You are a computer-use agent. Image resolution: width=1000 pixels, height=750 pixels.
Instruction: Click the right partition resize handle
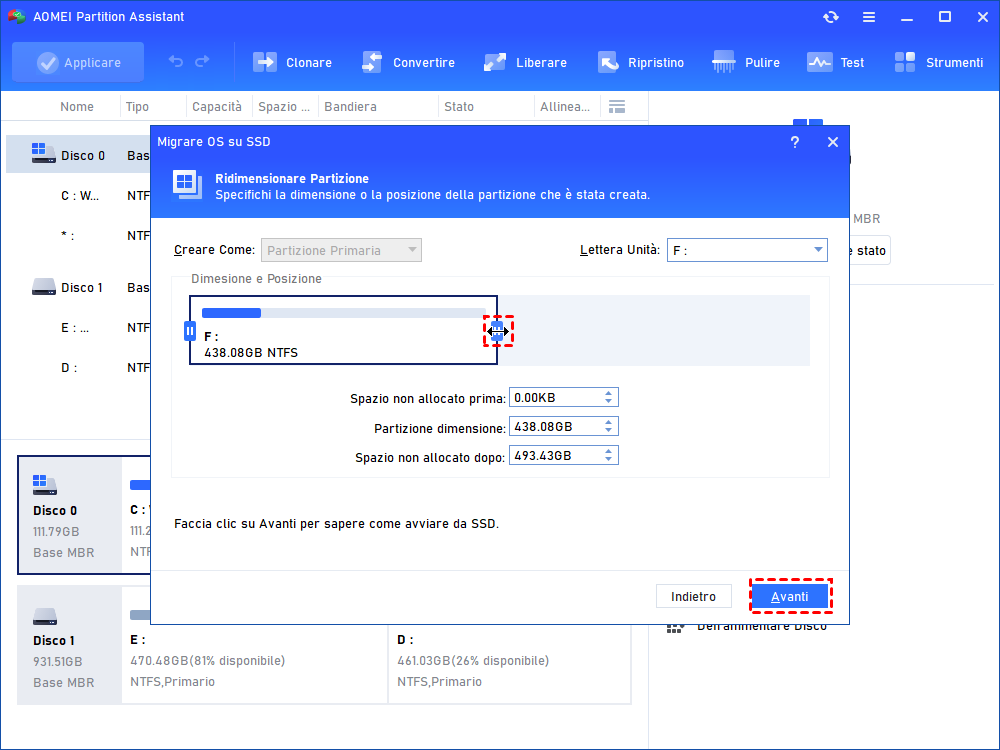tap(497, 331)
